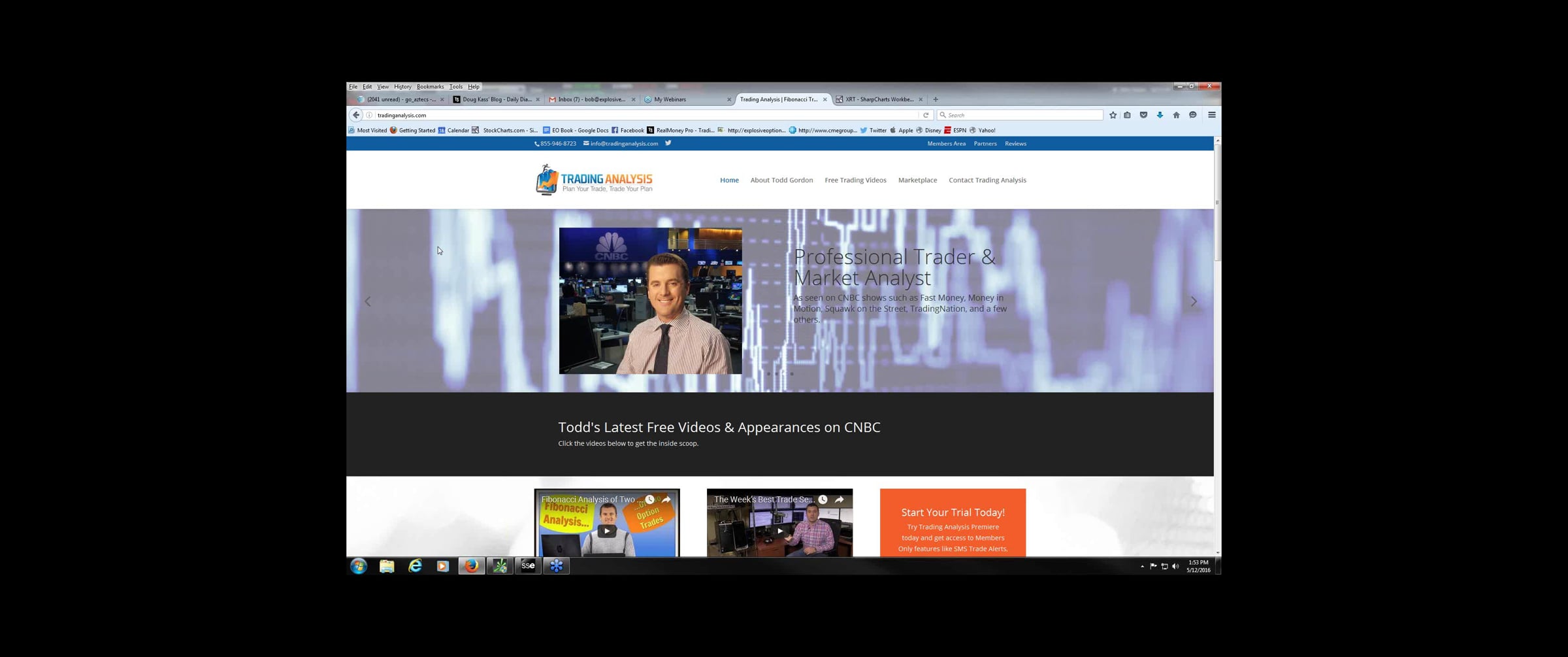Open Windows Explorer from the taskbar
Image resolution: width=1568 pixels, height=657 pixels.
(x=387, y=566)
